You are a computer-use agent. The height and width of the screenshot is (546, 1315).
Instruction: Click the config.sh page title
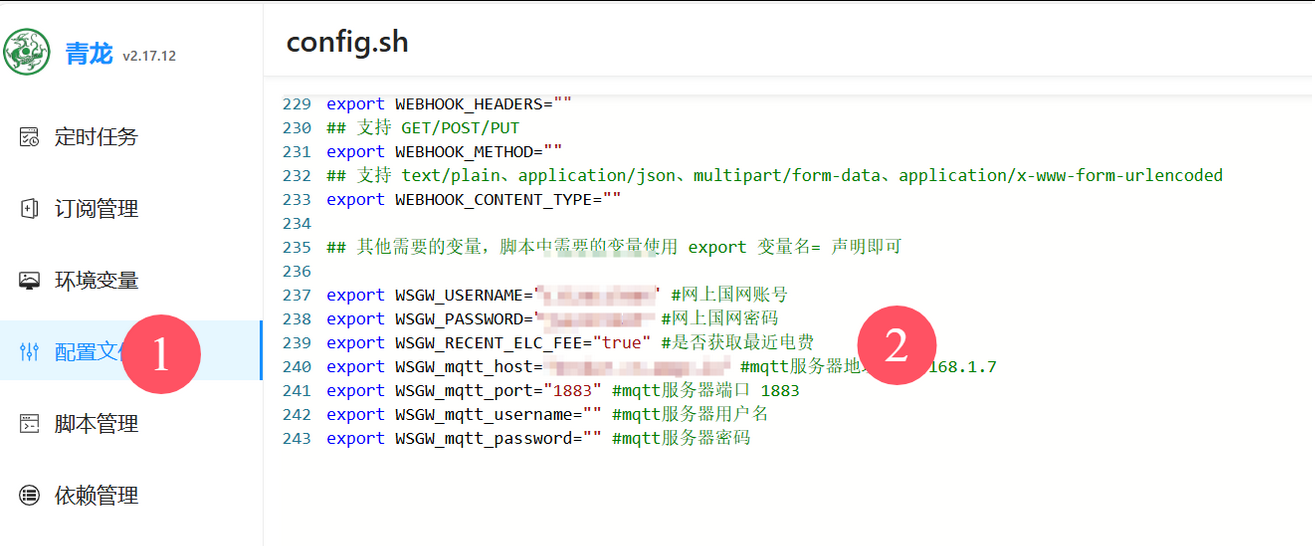[347, 42]
